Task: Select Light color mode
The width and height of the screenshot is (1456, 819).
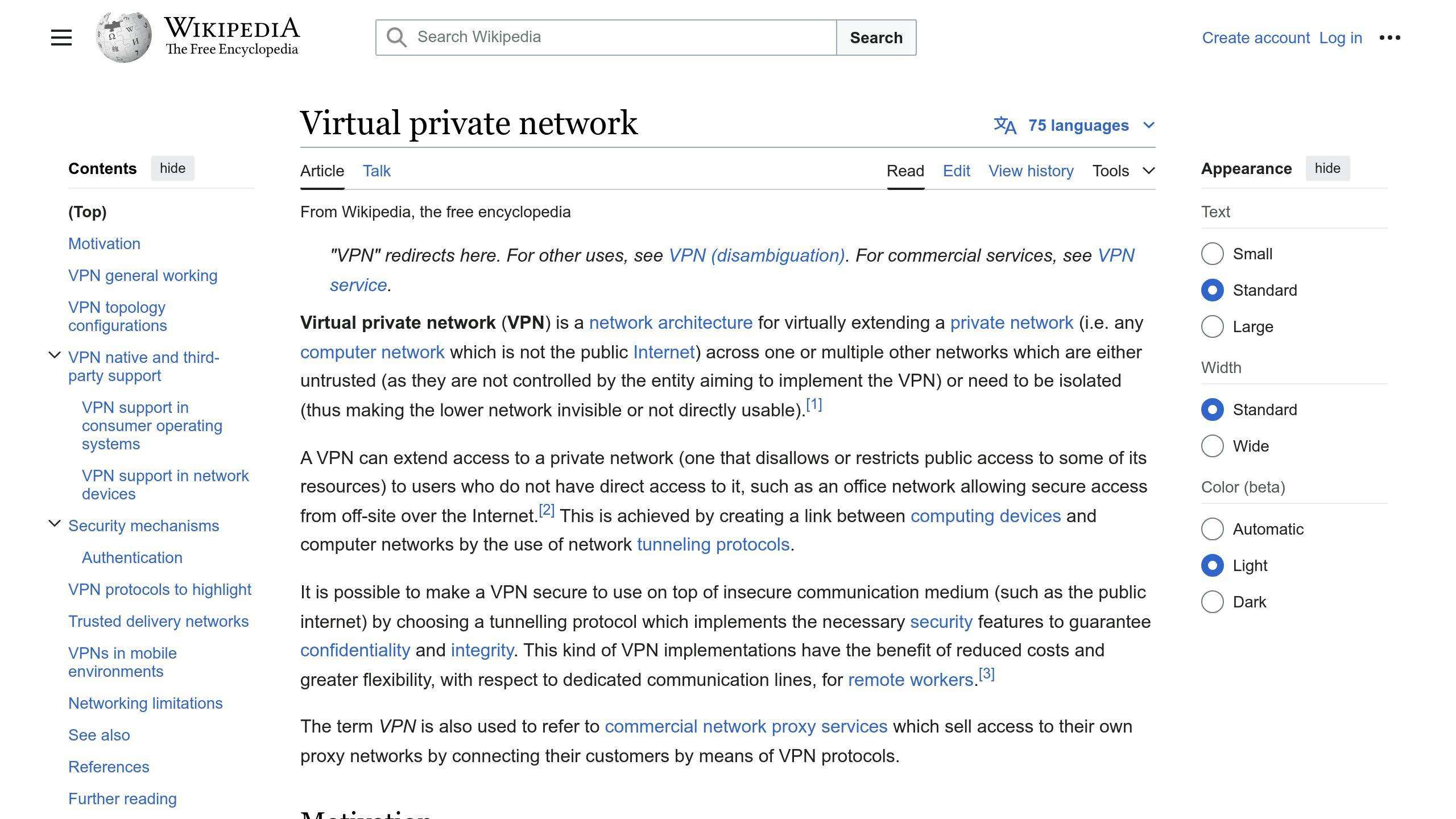Action: click(x=1212, y=565)
